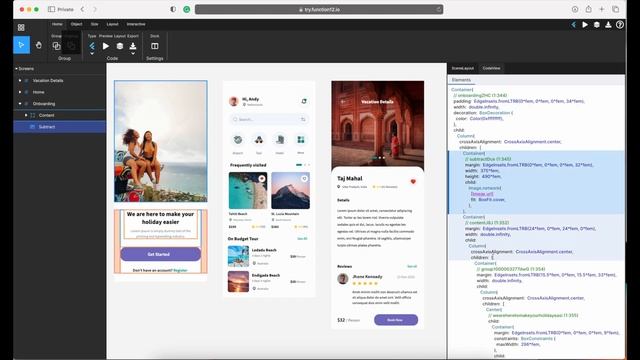
Task: Open the CodeView panel tab
Action: (x=491, y=68)
